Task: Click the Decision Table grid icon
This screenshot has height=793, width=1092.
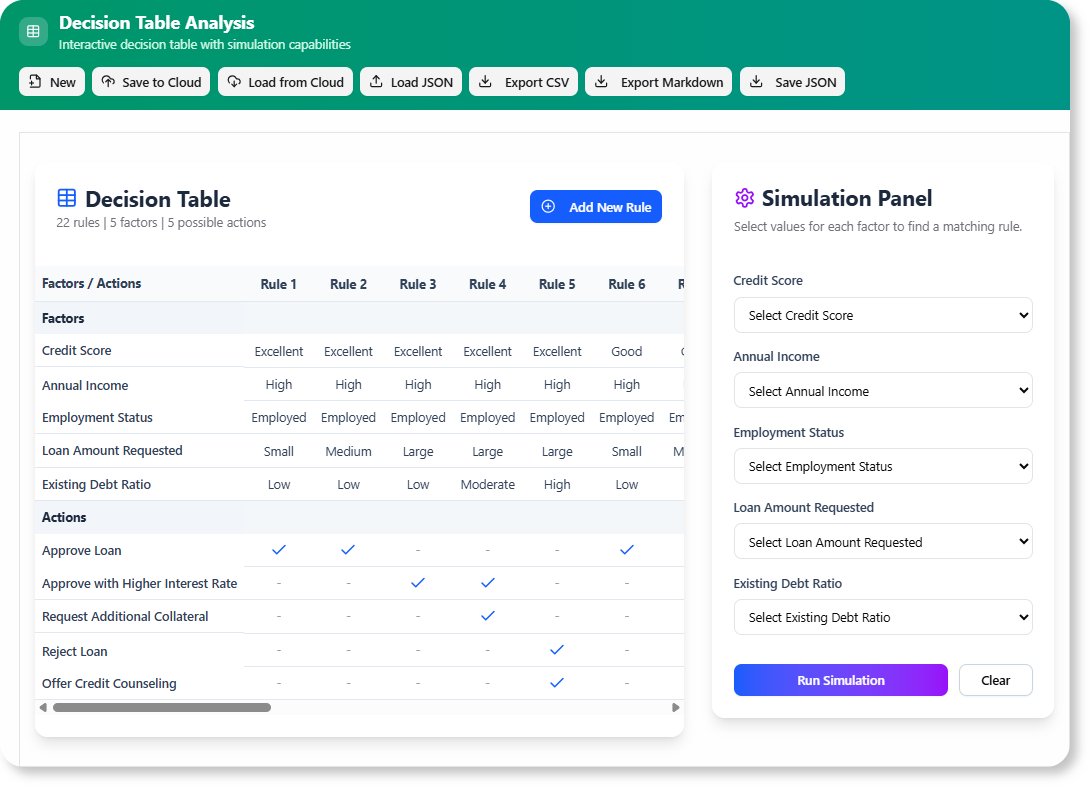Action: tap(66, 199)
